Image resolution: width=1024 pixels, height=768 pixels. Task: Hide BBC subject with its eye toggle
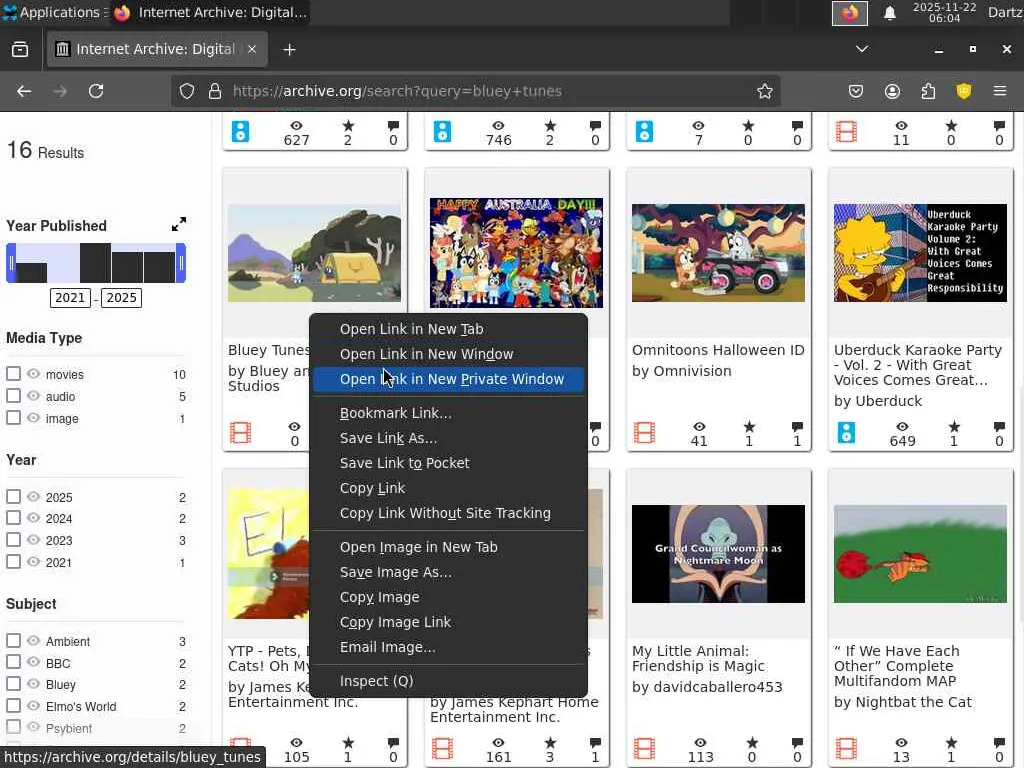pos(33,662)
